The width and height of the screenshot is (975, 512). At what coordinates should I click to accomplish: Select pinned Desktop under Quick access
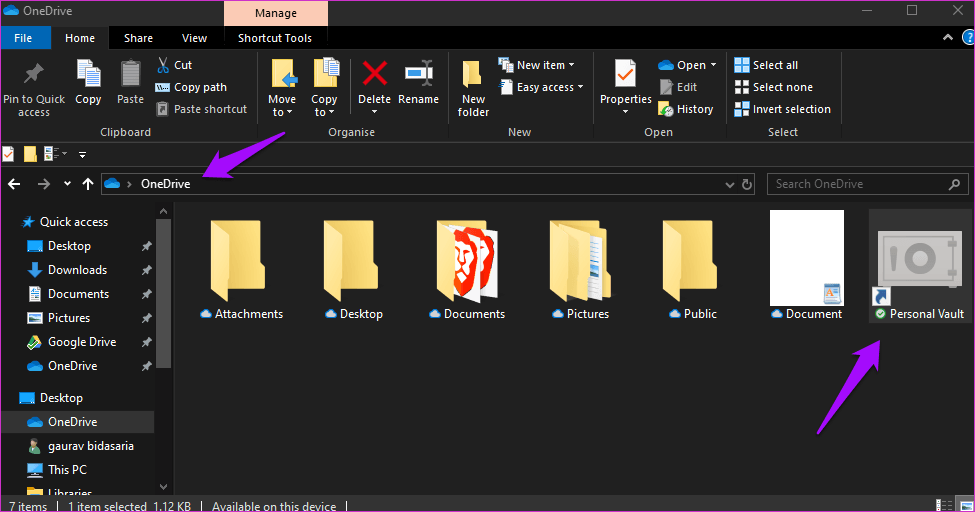click(61, 246)
